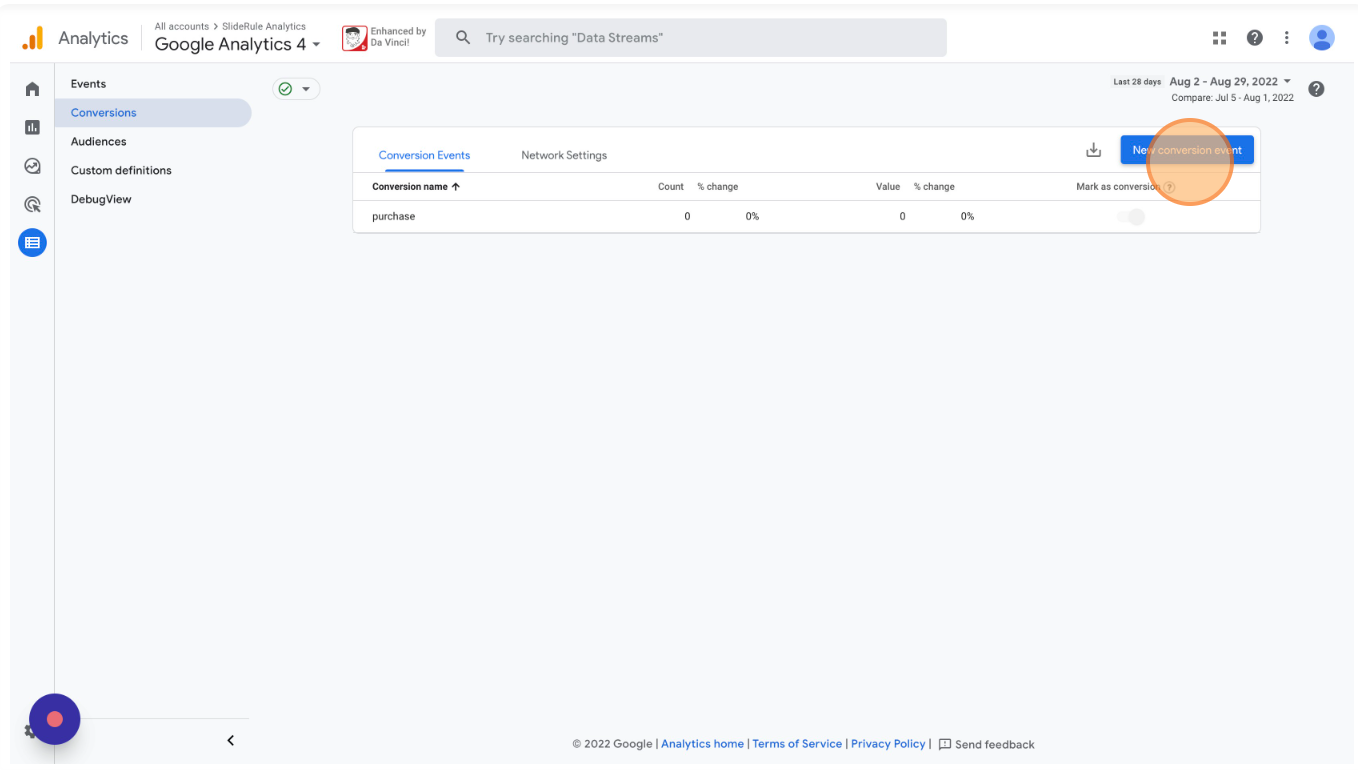Open the date range dropdown

click(1230, 82)
